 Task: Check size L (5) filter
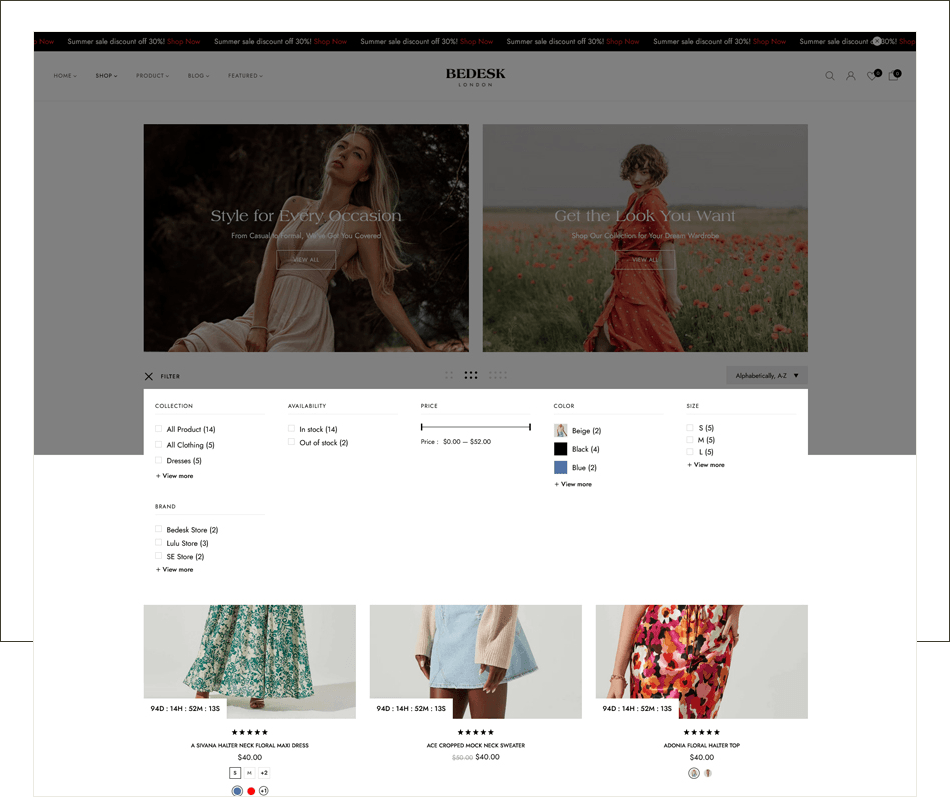[x=690, y=452]
